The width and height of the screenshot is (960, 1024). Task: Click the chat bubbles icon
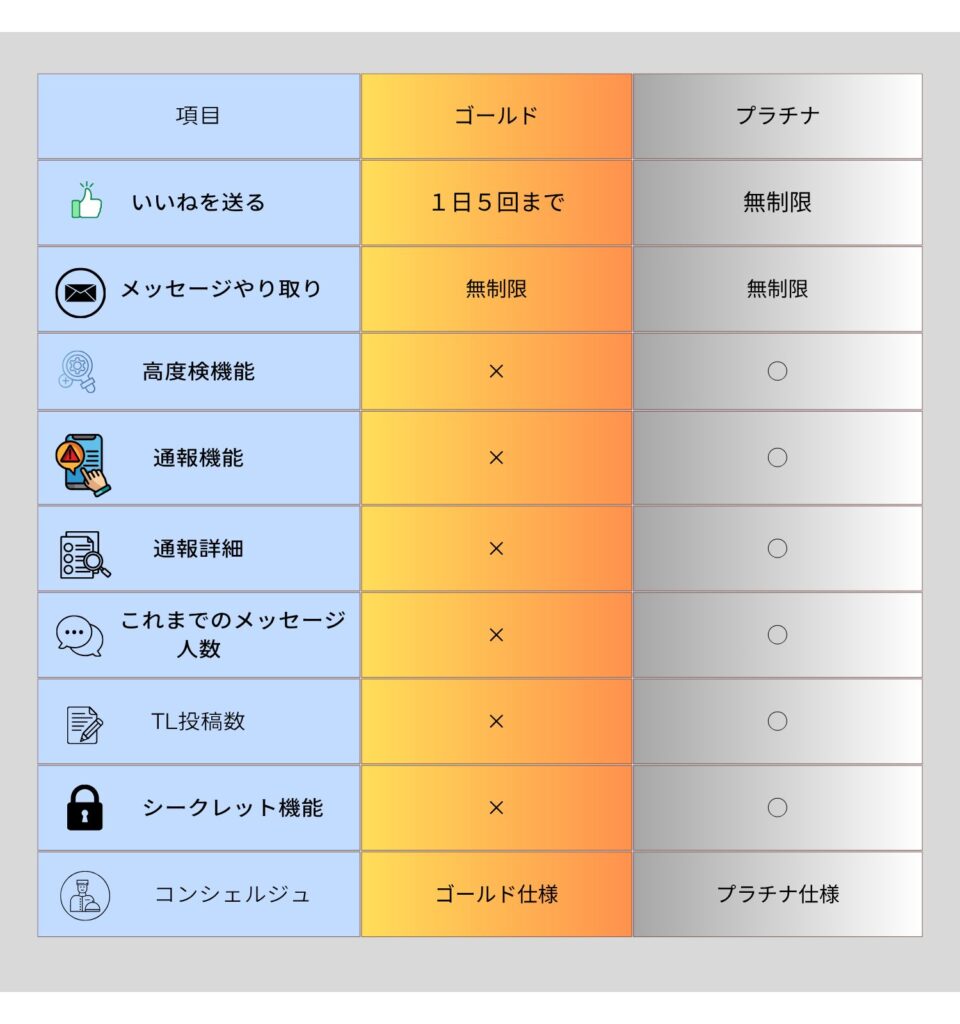pyautogui.click(x=80, y=635)
